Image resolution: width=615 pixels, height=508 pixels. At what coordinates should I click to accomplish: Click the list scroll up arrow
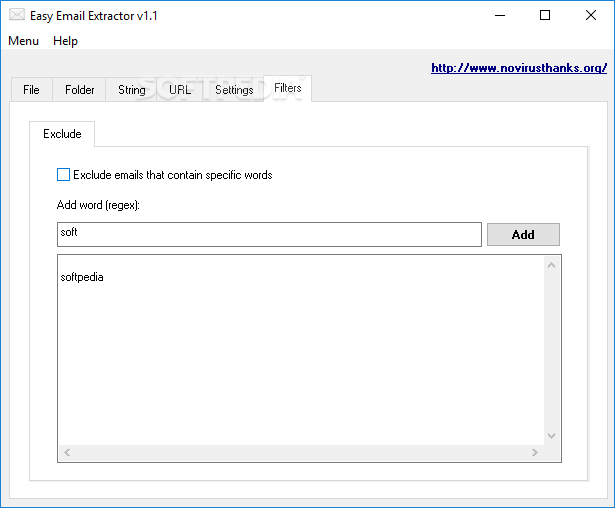551,266
